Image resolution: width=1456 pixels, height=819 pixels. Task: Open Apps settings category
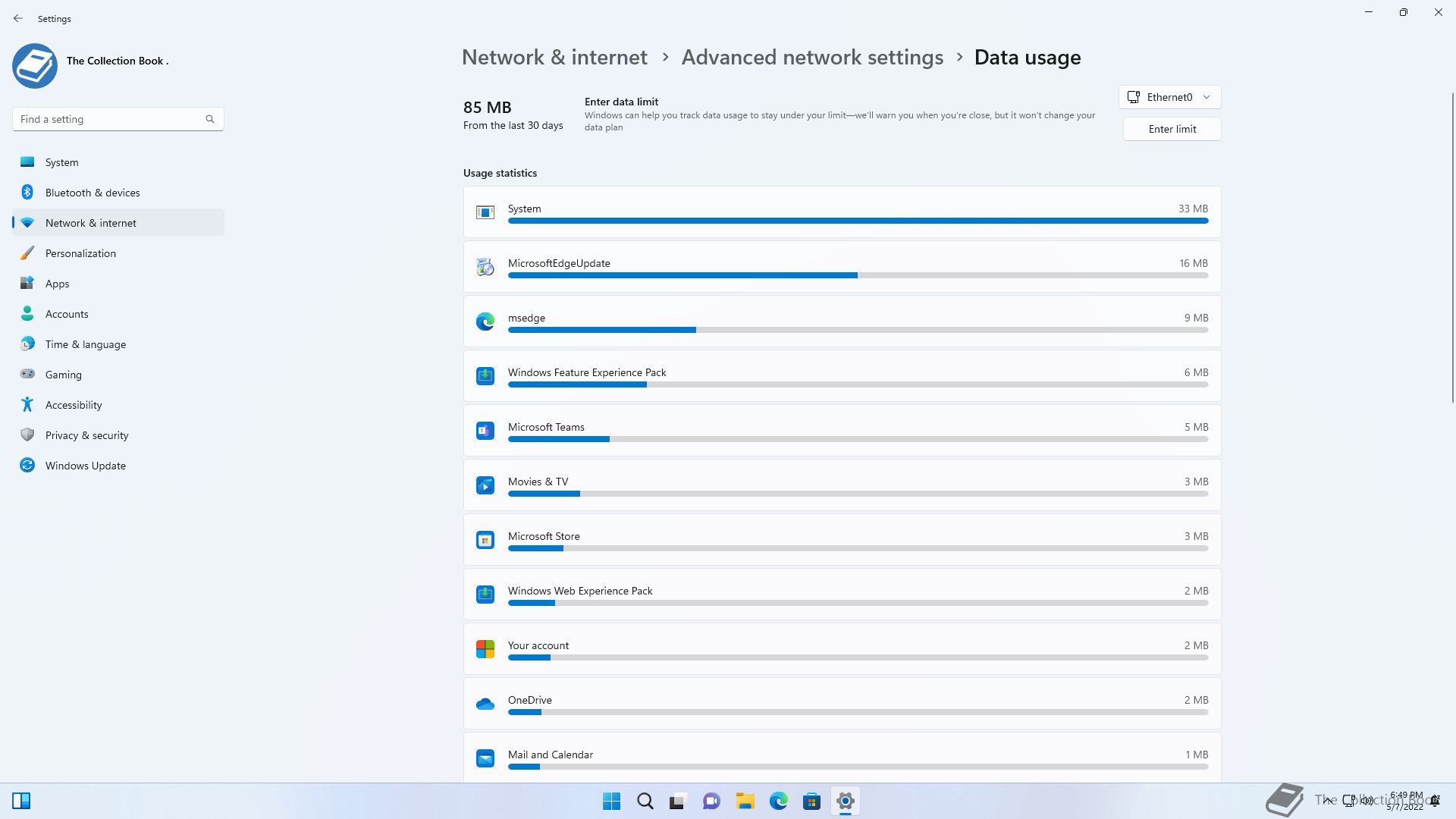click(118, 284)
